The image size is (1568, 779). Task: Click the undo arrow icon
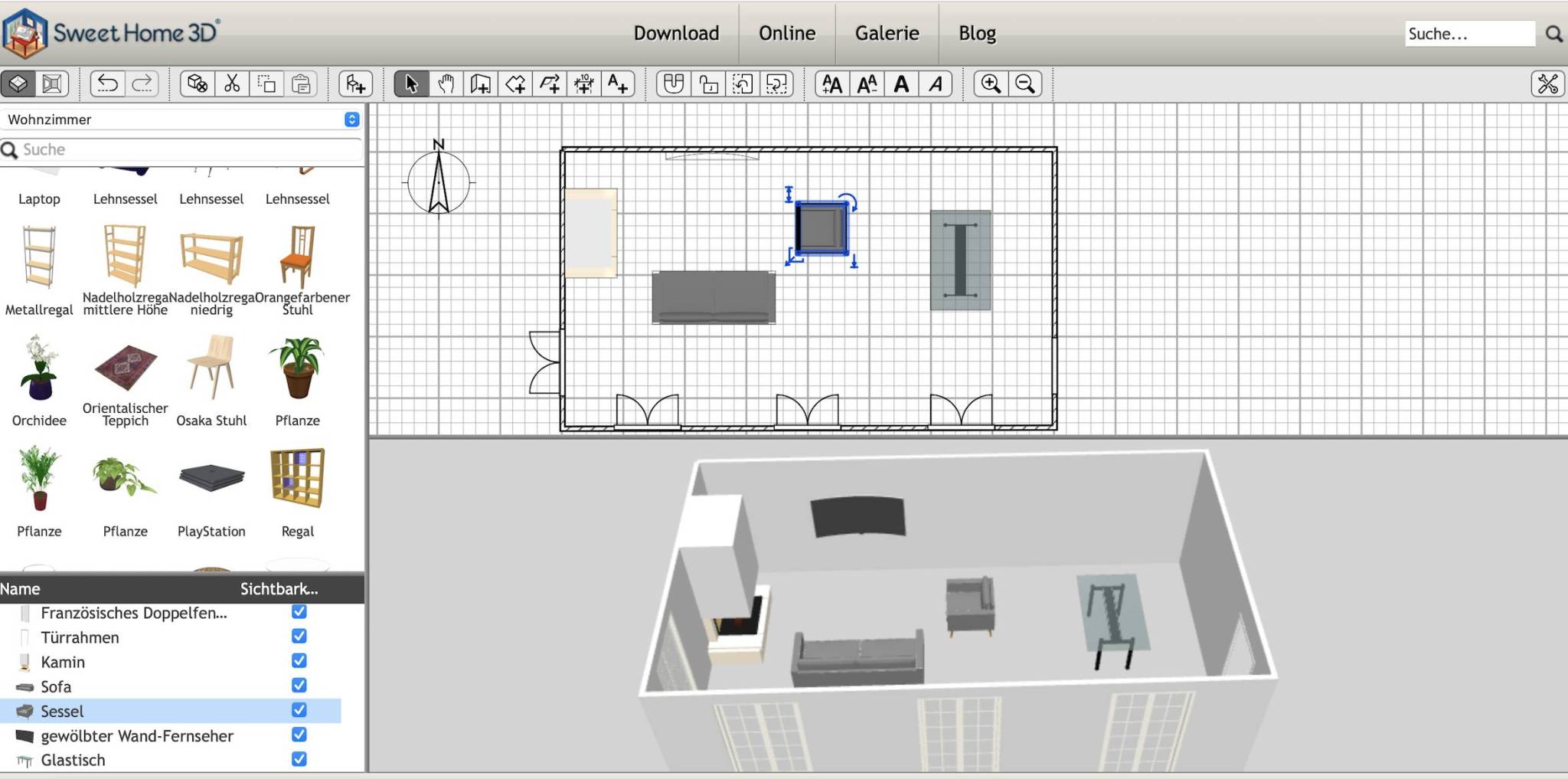[107, 83]
